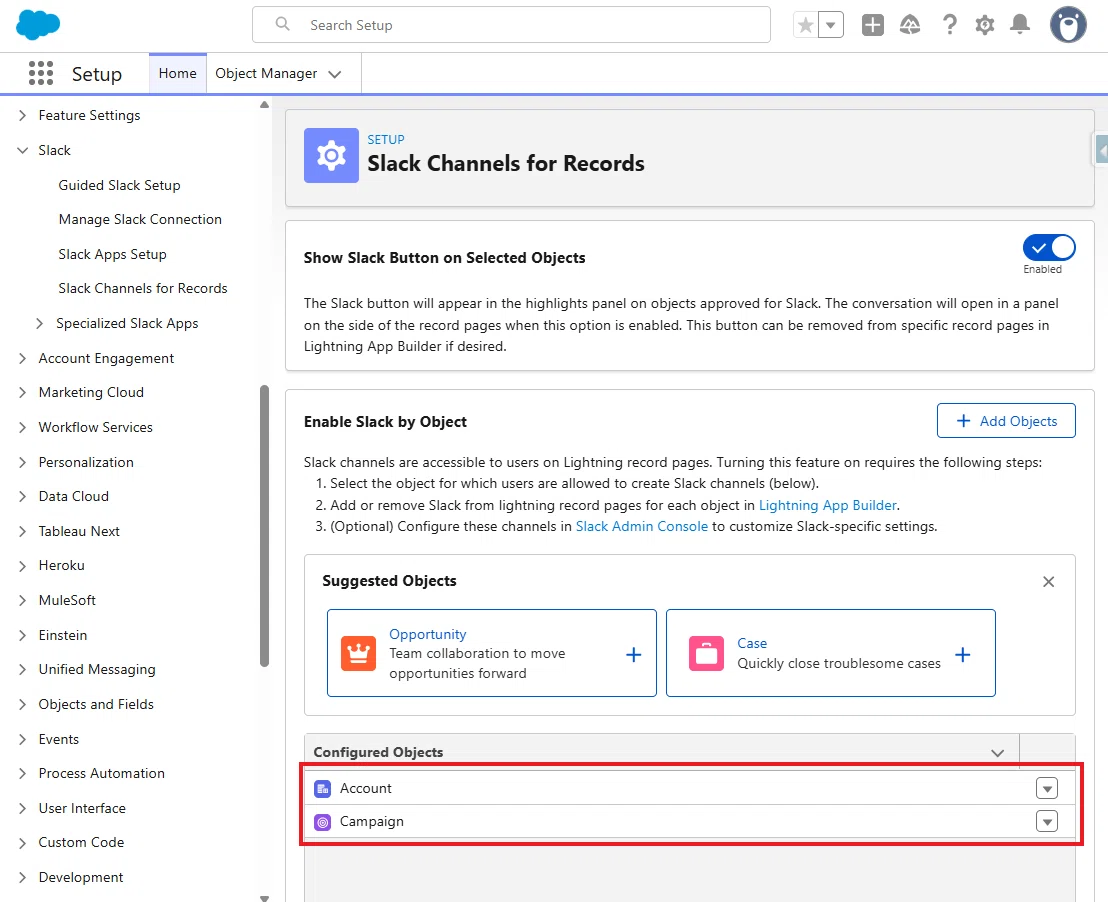The height and width of the screenshot is (902, 1108).
Task: Sort the Configured Objects column chevron
Action: (x=998, y=753)
